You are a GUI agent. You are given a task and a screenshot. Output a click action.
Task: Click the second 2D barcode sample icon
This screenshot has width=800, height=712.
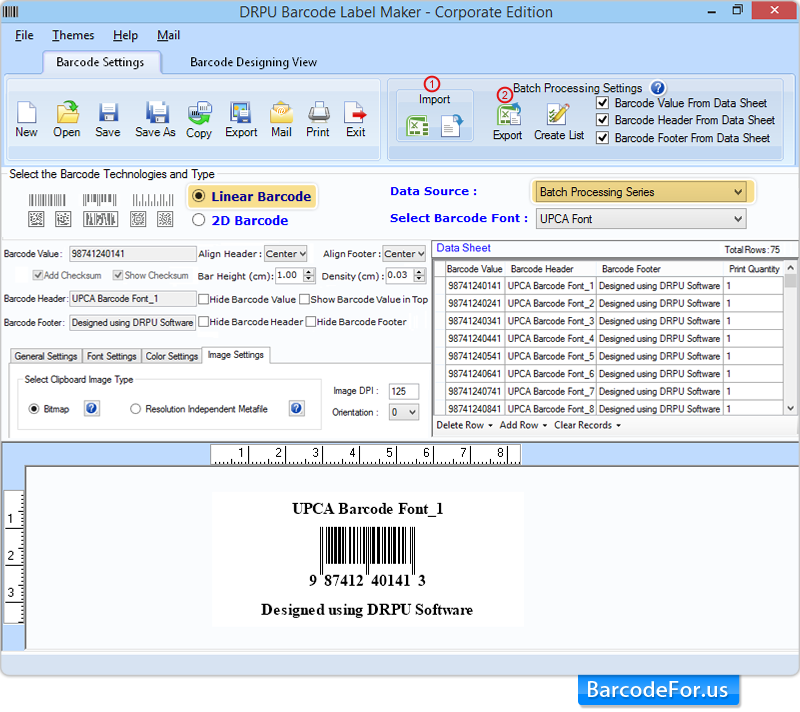pyautogui.click(x=63, y=219)
